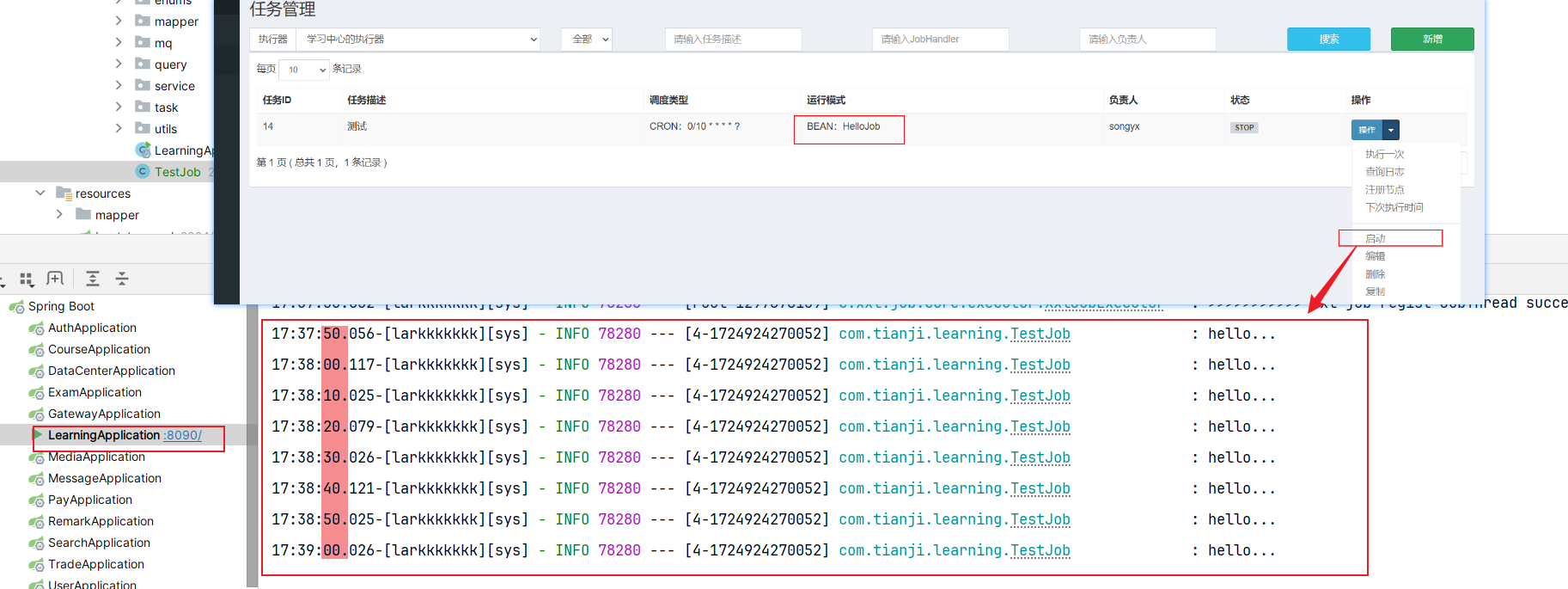The image size is (1568, 589).
Task: Choose 注册节点 from the operation menu
Action: 1385,190
